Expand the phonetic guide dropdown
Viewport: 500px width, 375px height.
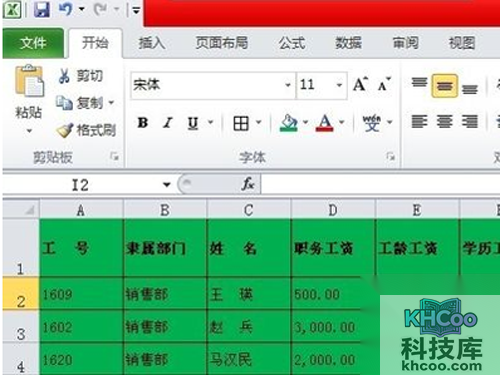[x=390, y=123]
